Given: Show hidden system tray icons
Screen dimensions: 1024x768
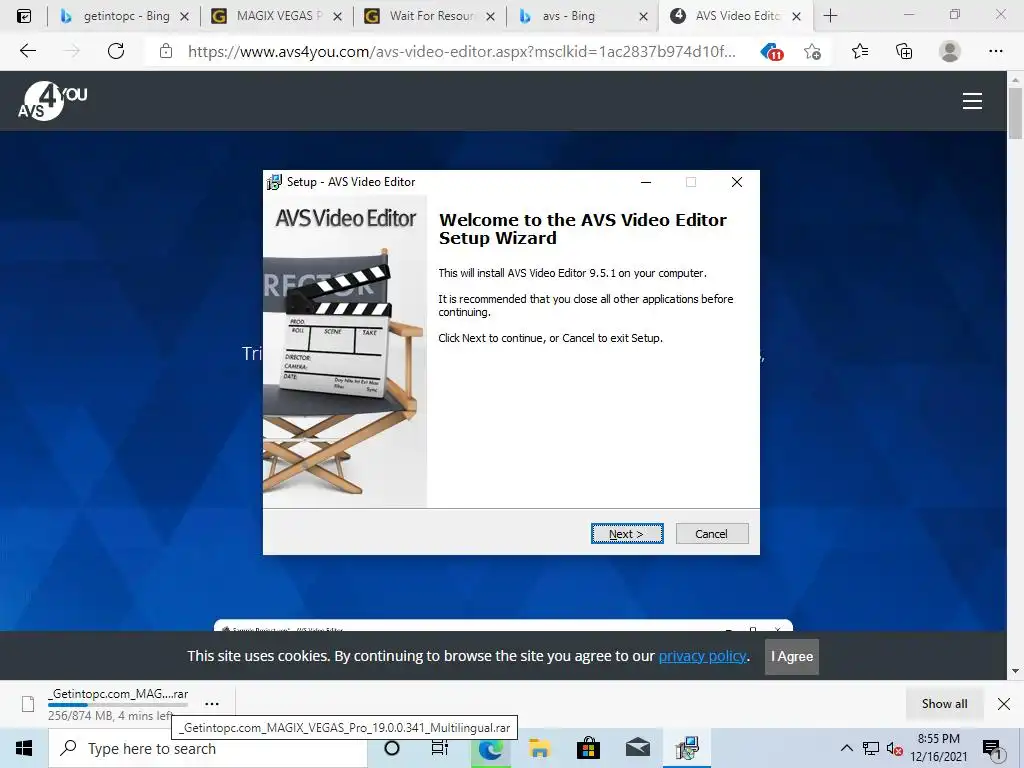Looking at the screenshot, I should coord(846,748).
